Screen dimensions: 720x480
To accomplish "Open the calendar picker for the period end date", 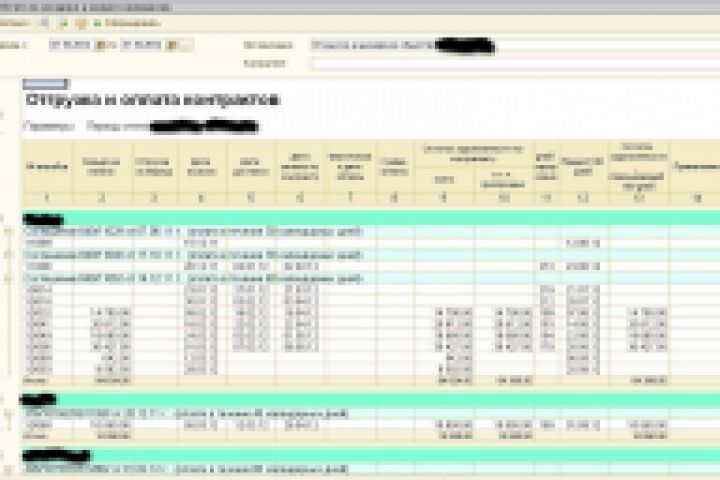I will coord(172,45).
